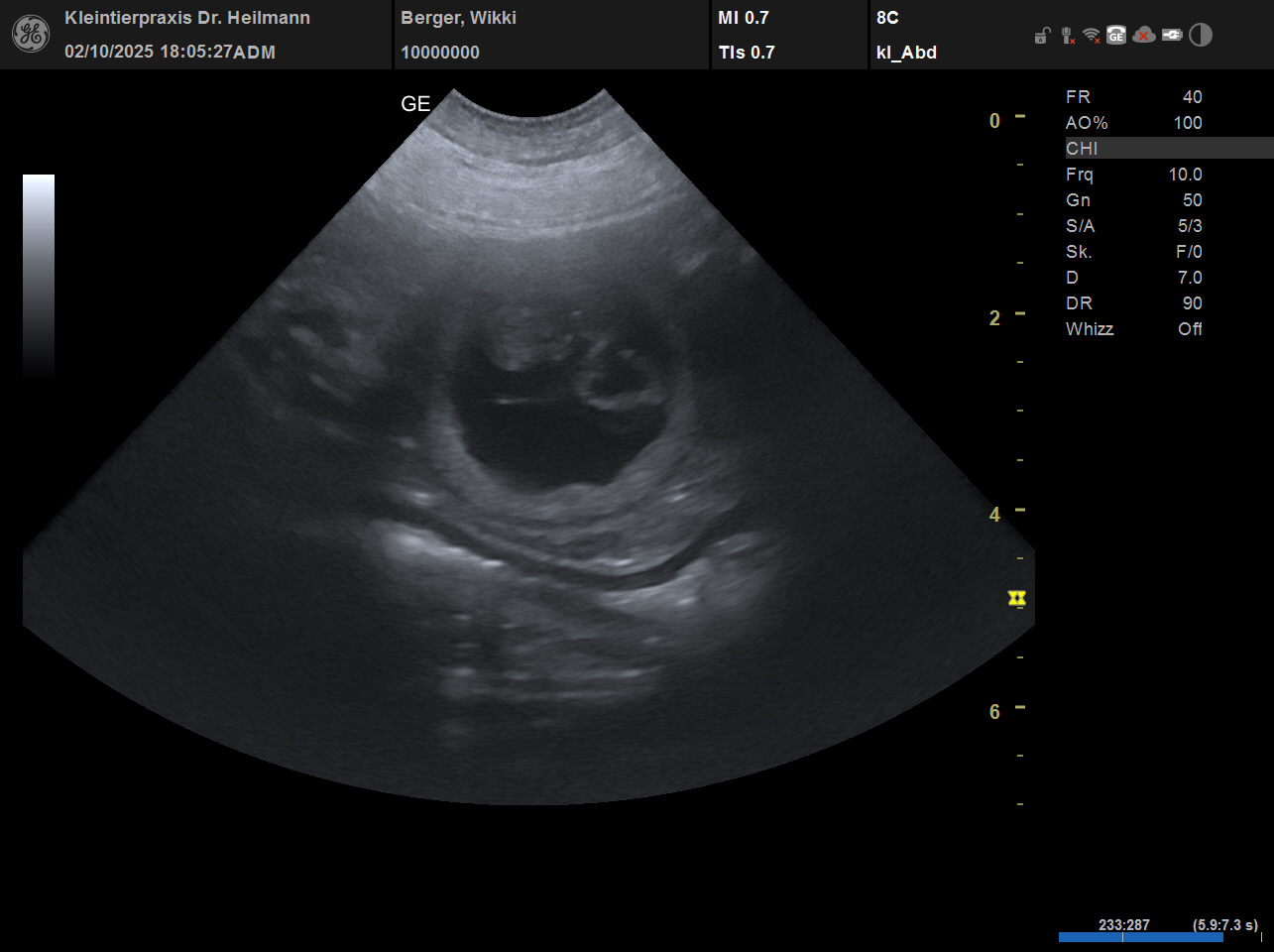Image resolution: width=1274 pixels, height=952 pixels.
Task: Click the blue cine loop progress bar
Action: click(1140, 937)
